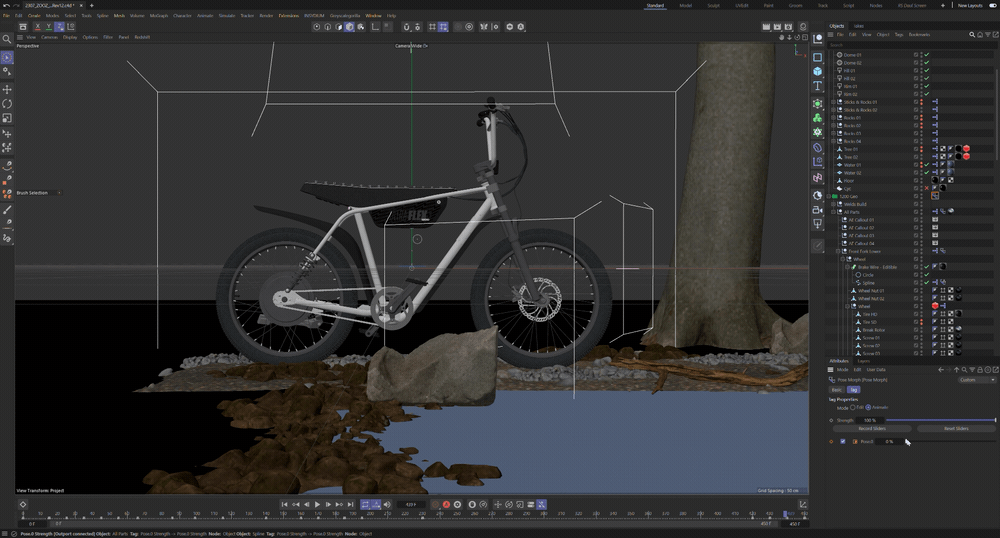The height and width of the screenshot is (538, 1000).
Task: Toggle the Pose.0 checkbox
Action: pyautogui.click(x=842, y=441)
